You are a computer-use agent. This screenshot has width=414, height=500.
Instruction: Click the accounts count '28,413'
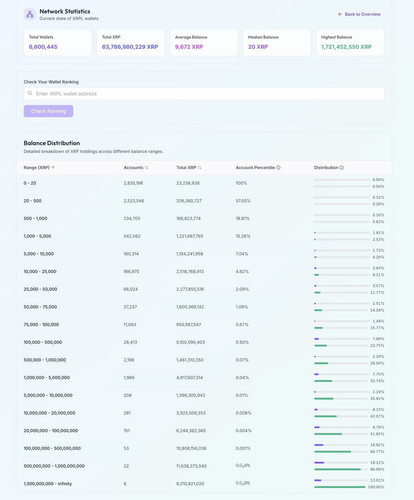coord(130,342)
